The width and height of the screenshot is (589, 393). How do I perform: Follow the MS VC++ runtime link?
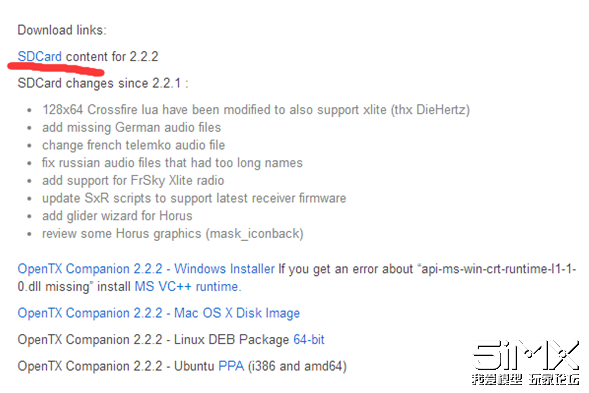pos(187,286)
